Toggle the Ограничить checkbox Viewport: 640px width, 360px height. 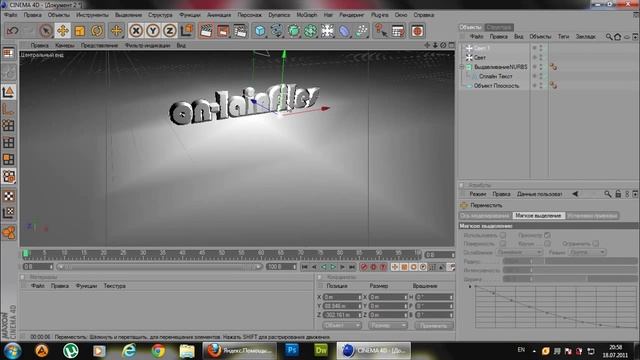coord(596,244)
